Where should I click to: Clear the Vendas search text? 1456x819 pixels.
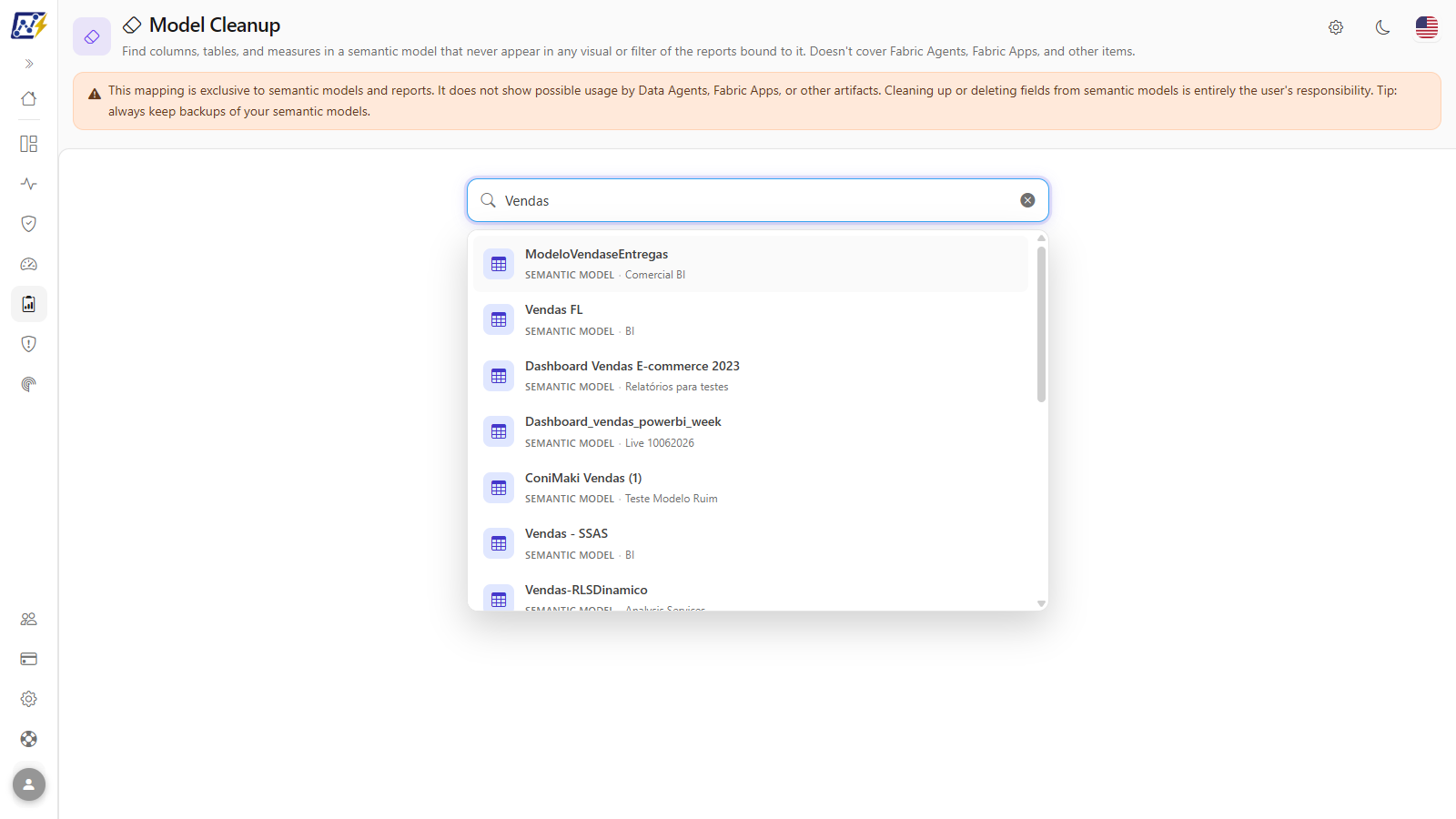point(1027,200)
